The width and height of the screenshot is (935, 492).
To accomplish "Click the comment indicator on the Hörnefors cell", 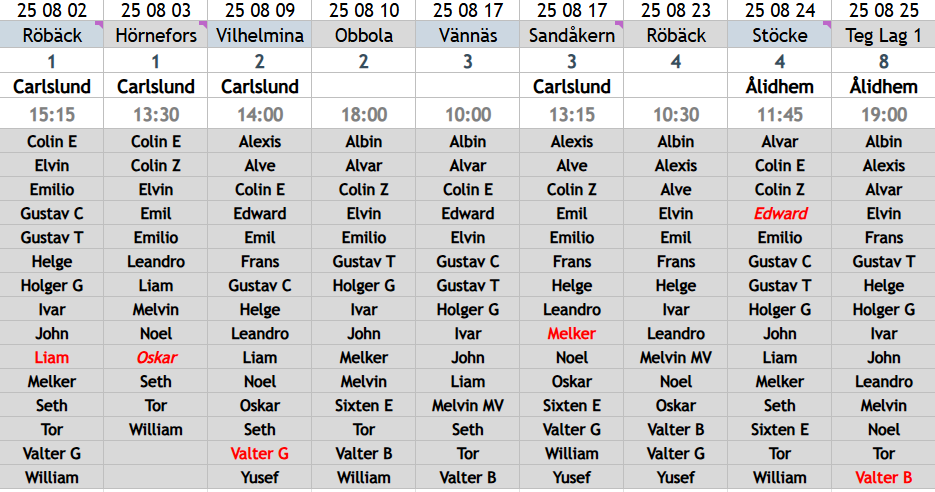I will pyautogui.click(x=203, y=24).
